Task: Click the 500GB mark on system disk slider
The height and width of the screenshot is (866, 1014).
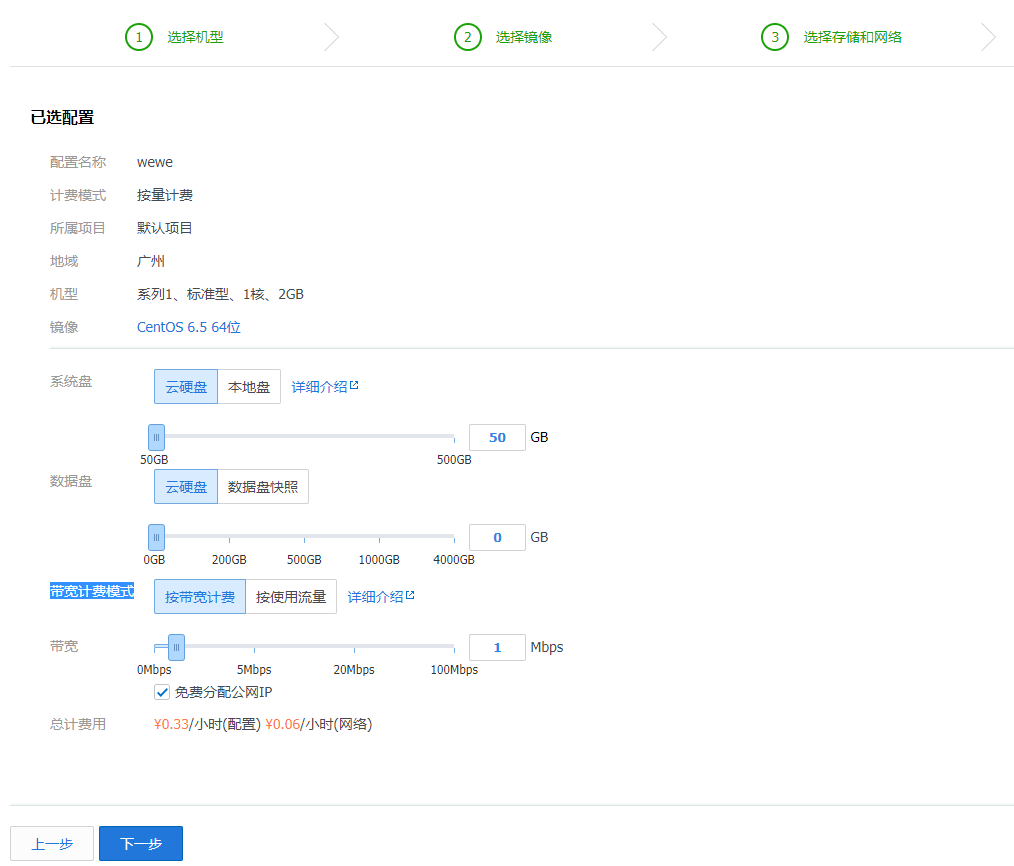Action: [454, 460]
